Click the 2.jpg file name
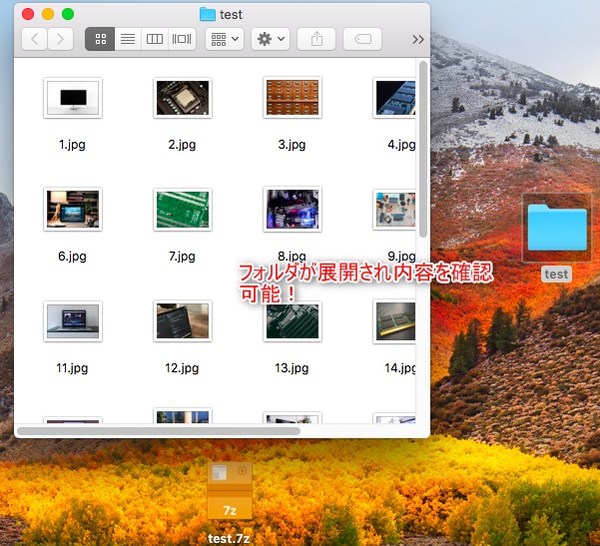The height and width of the screenshot is (546, 600). point(182,145)
